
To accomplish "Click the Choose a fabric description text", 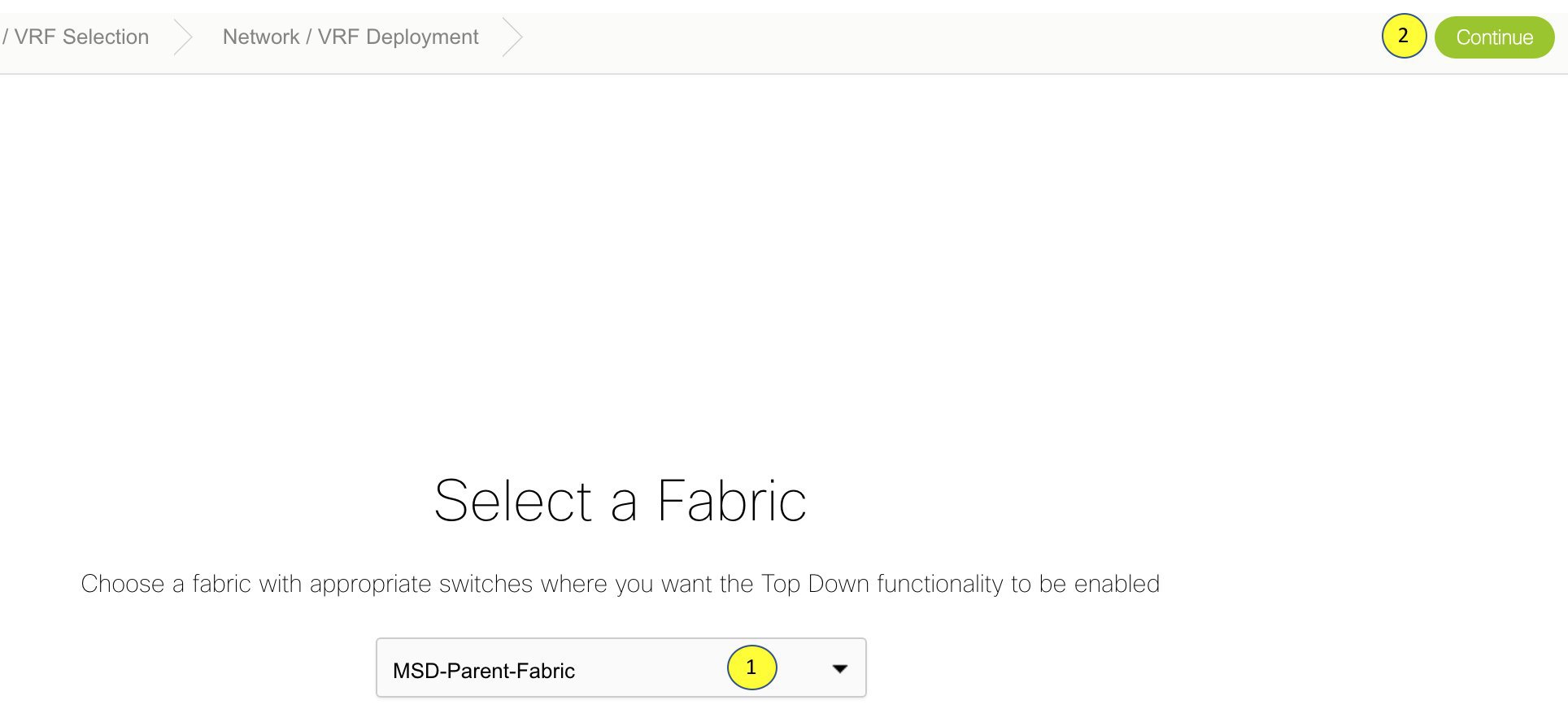I will tap(621, 584).
